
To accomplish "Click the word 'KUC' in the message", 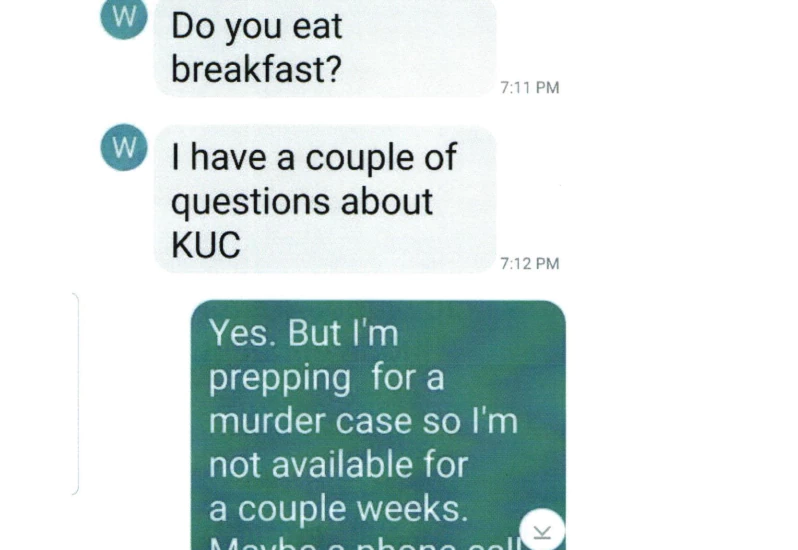I will coord(206,245).
